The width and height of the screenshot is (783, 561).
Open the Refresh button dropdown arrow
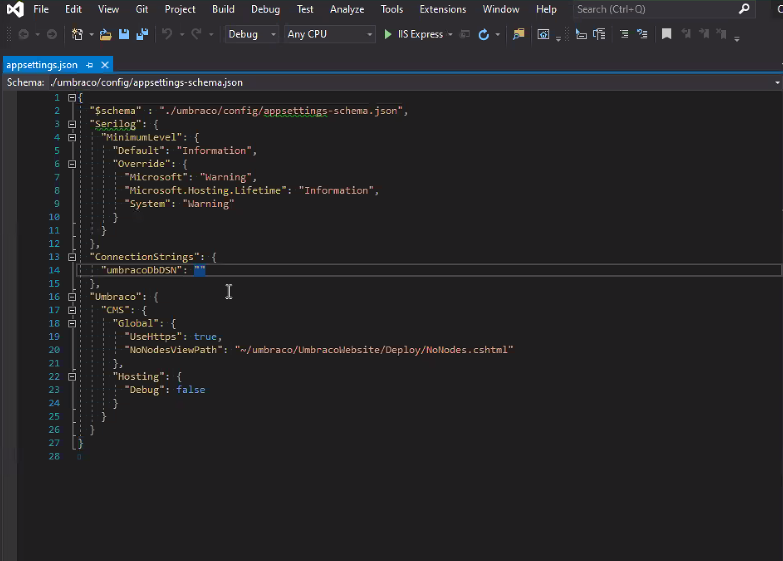[x=497, y=34]
